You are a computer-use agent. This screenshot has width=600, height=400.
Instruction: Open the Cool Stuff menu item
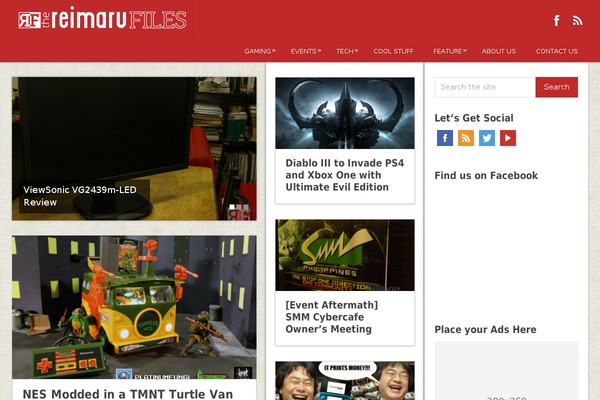pyautogui.click(x=393, y=51)
